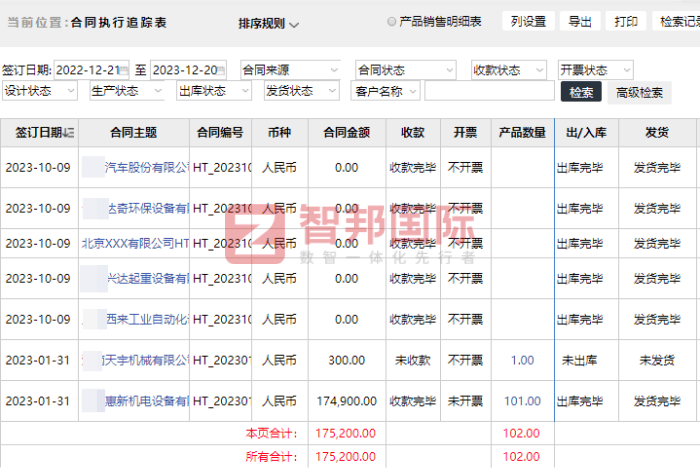The width and height of the screenshot is (700, 468).
Task: Click the 合同金额 column header
Action: [346, 133]
